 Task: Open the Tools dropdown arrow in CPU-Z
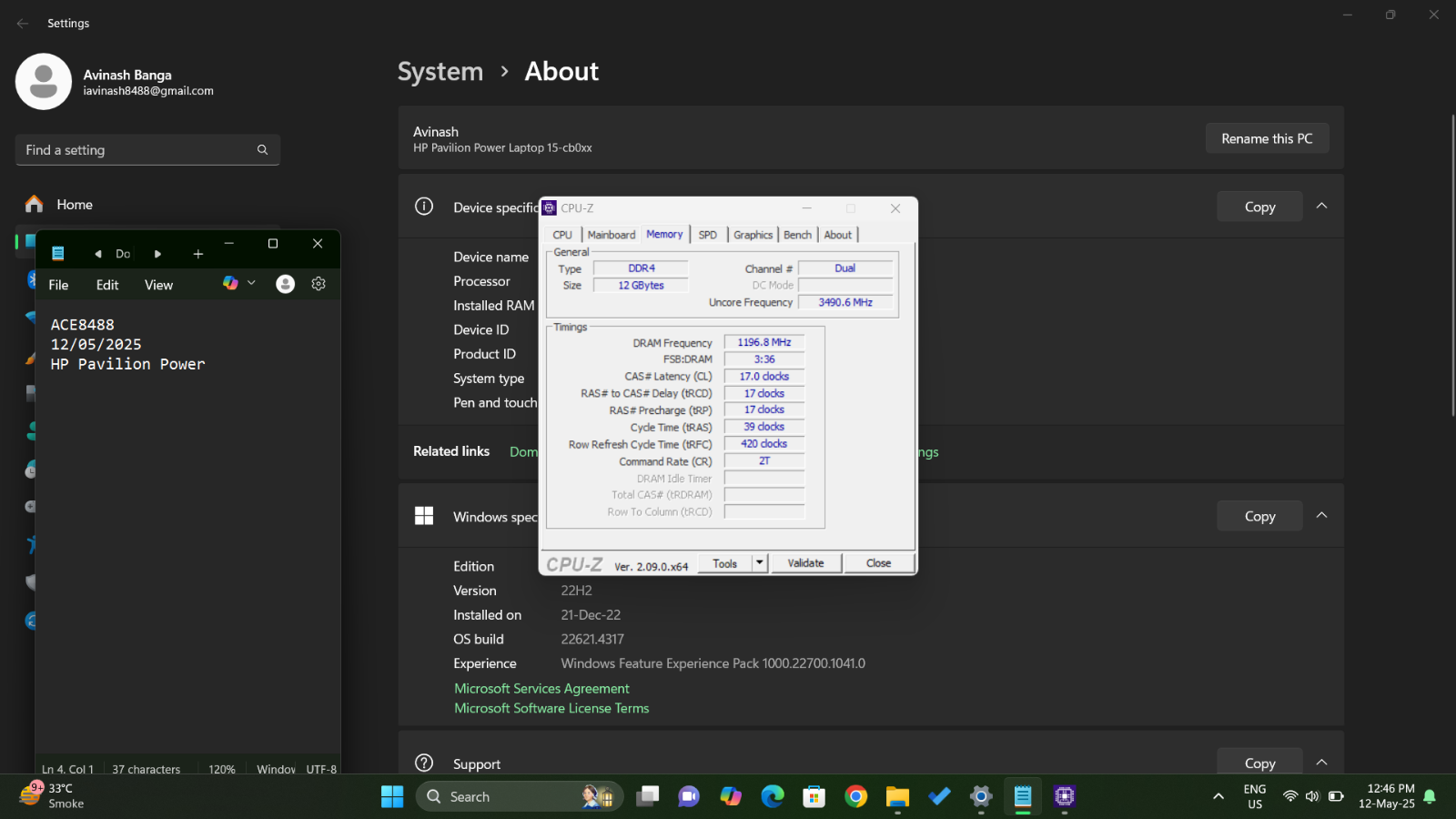point(760,563)
